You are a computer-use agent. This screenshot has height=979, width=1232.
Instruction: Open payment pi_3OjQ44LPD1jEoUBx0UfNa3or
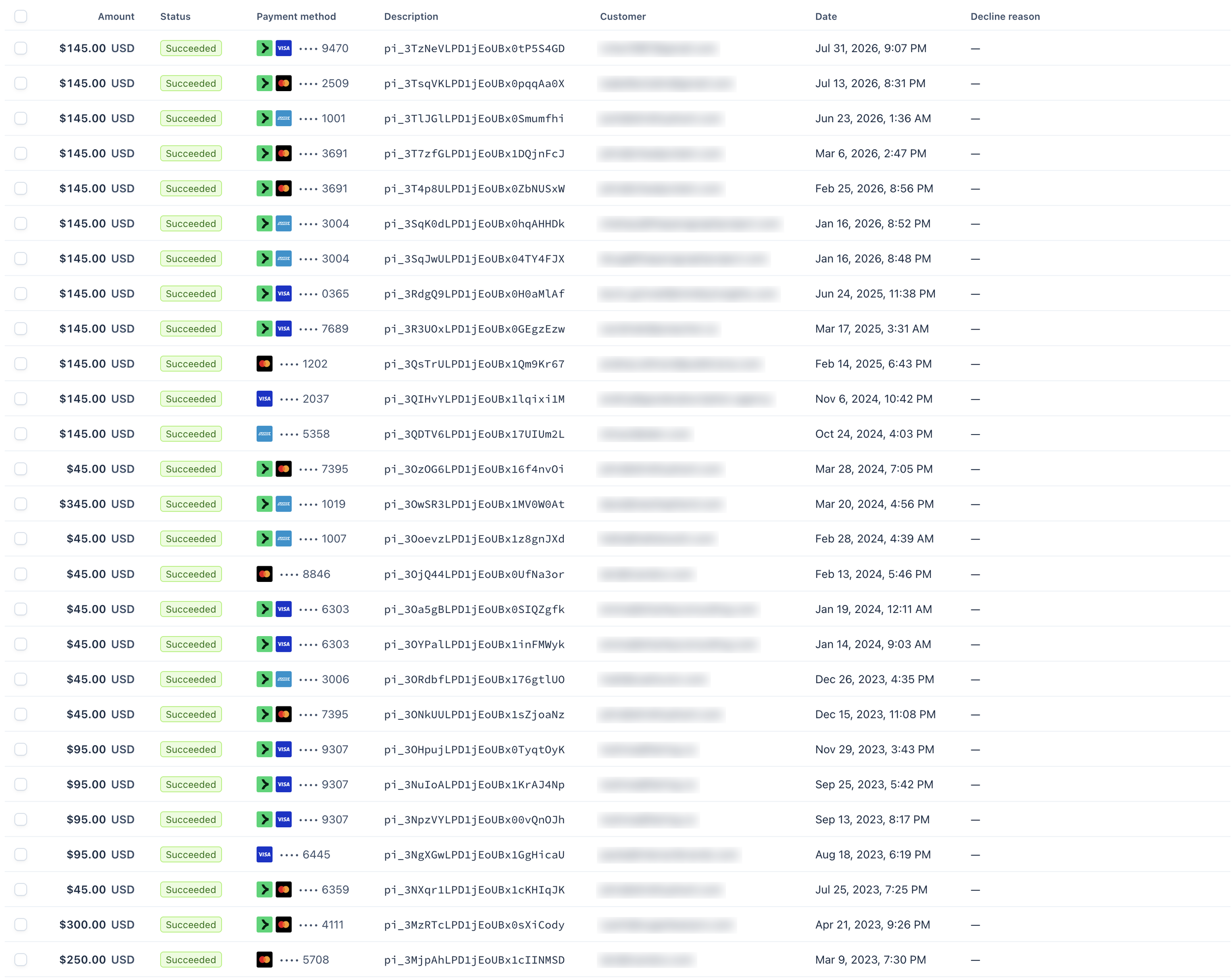[x=474, y=574]
